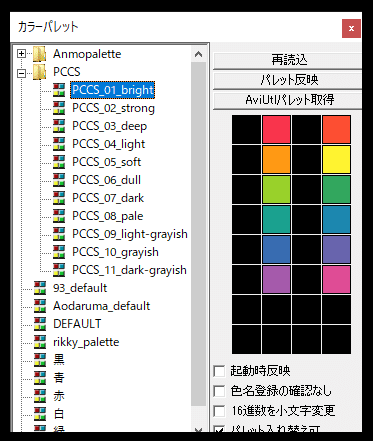
Task: Close the カラーパレット window
Action: tap(351, 28)
